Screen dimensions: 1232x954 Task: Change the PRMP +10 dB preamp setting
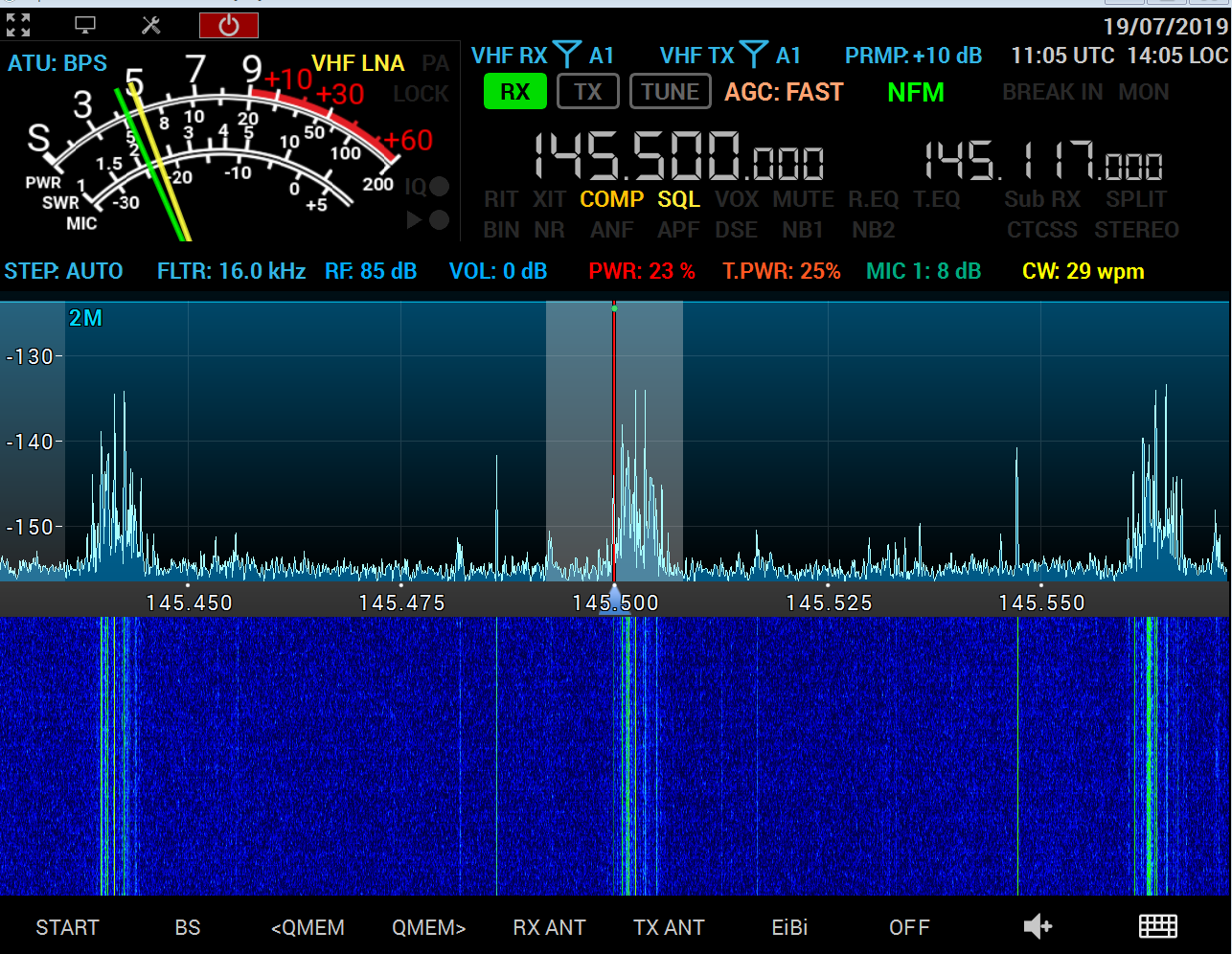click(913, 56)
